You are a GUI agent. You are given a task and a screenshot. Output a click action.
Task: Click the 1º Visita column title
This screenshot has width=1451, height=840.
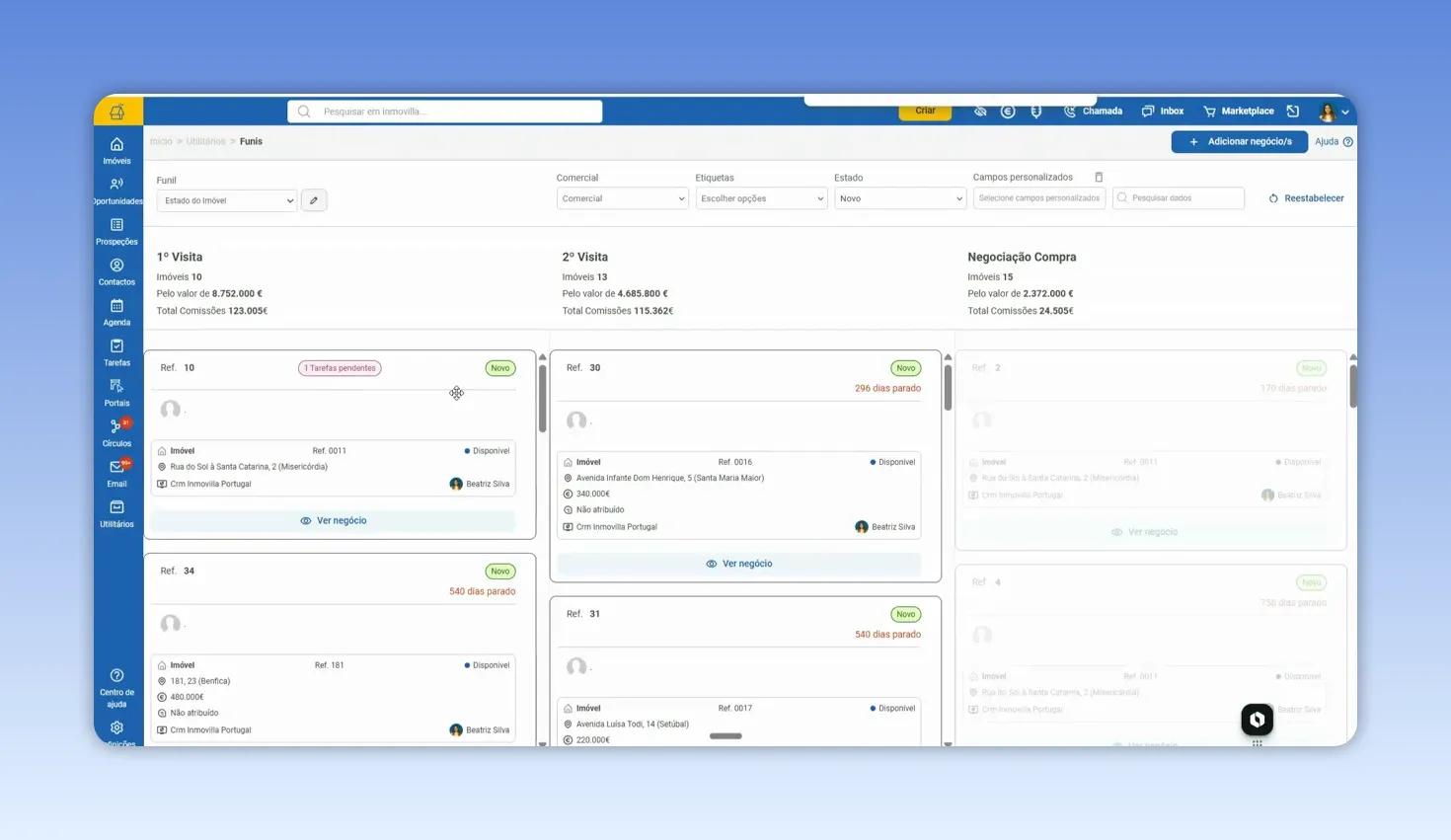180,257
